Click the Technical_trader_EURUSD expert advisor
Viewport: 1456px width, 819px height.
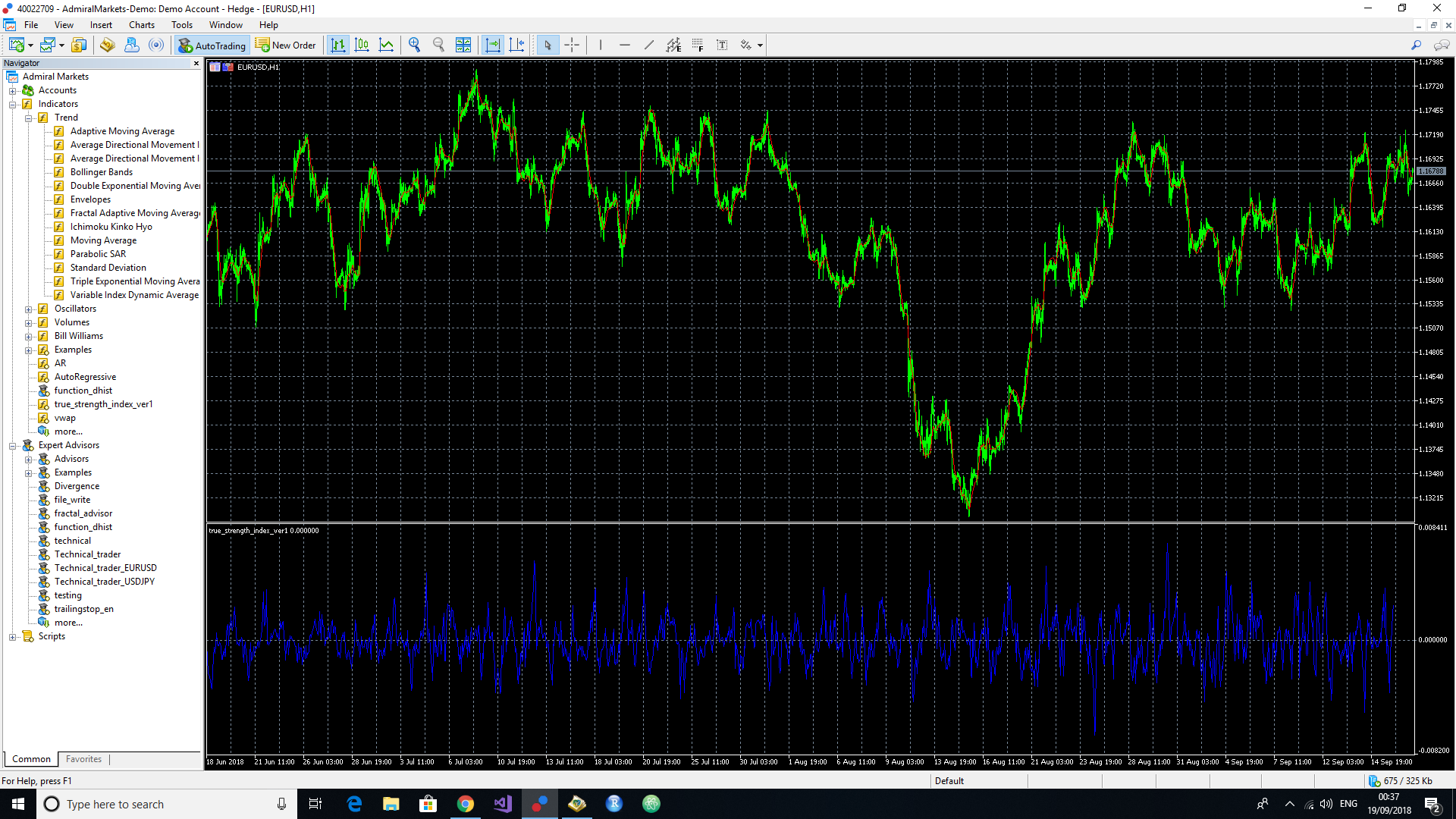pyautogui.click(x=105, y=567)
